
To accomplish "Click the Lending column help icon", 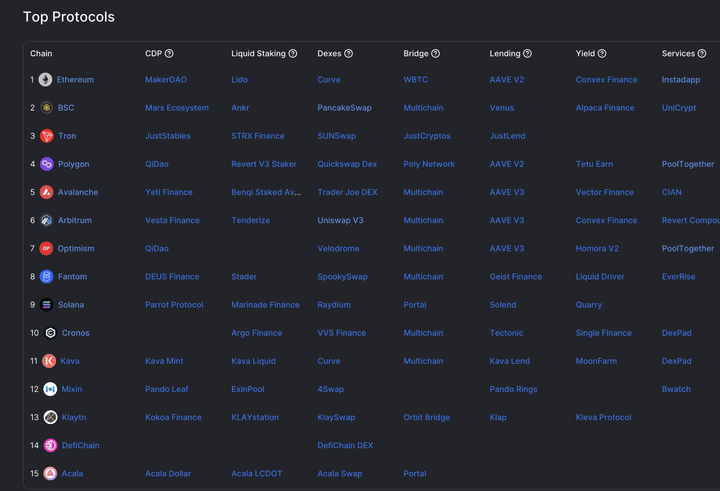I will pyautogui.click(x=527, y=53).
